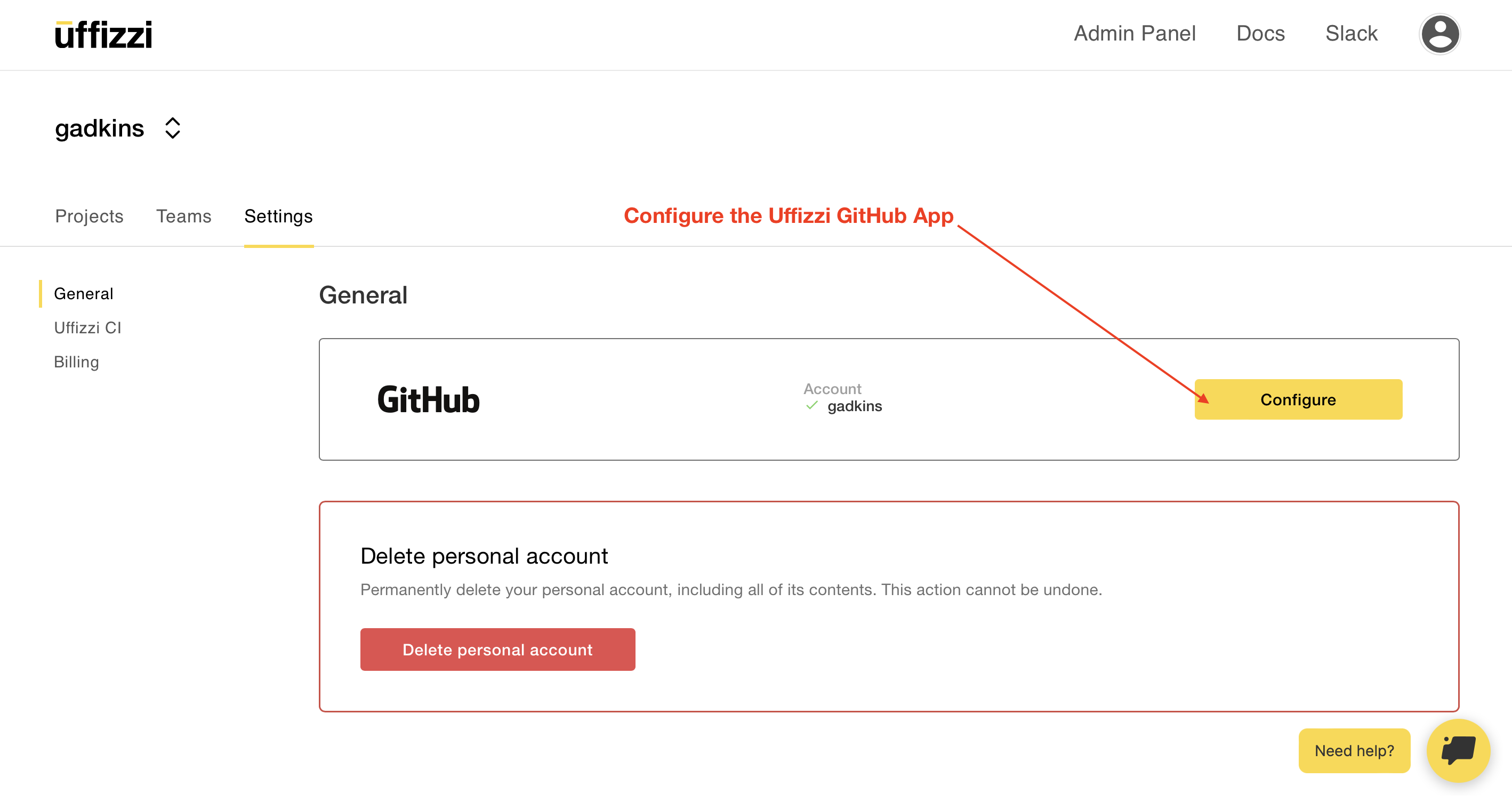Screen dimensions: 1512x802
Task: Click the GitHub logo
Action: (x=429, y=400)
